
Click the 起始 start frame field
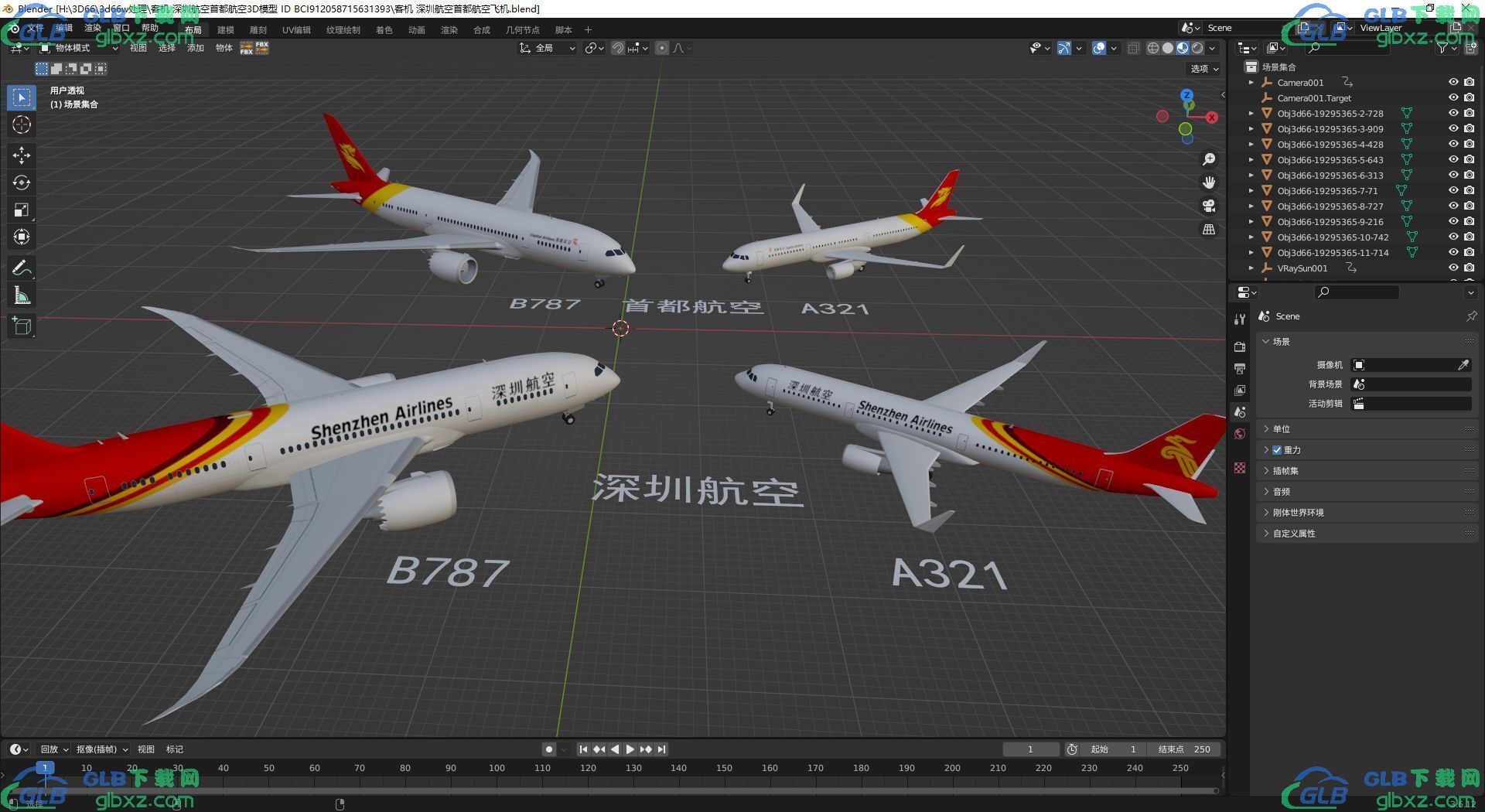pyautogui.click(x=1114, y=749)
